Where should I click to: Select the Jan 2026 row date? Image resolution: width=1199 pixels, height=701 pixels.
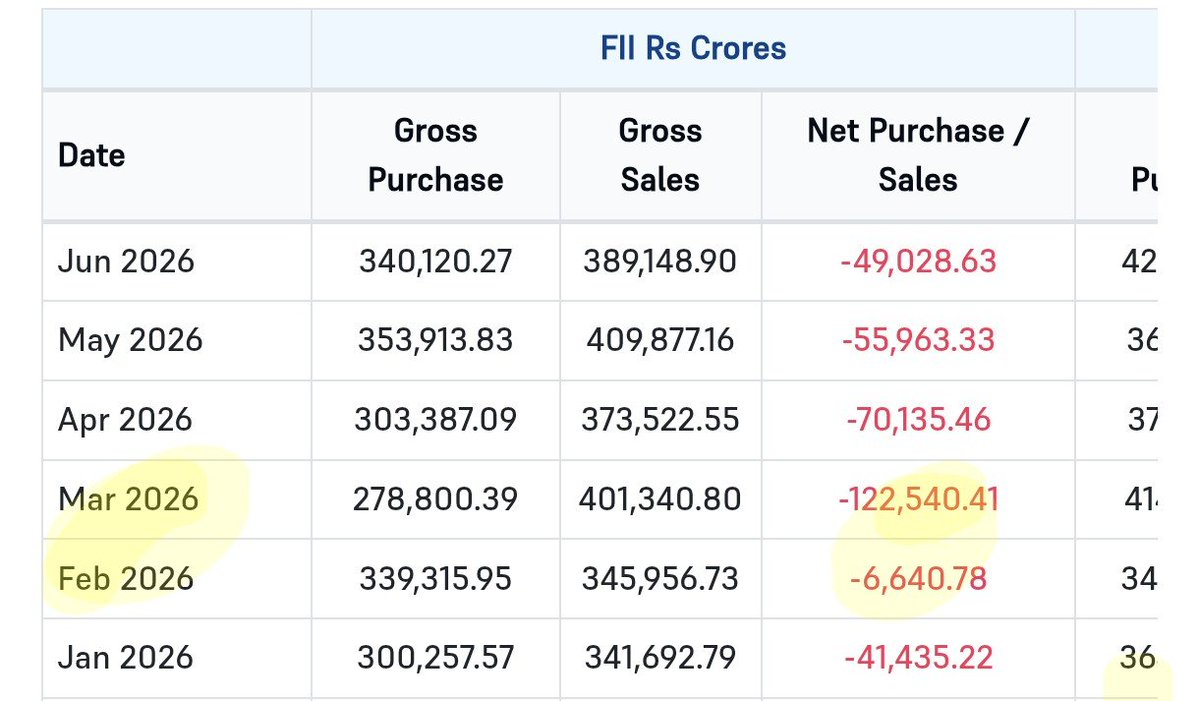pyautogui.click(x=125, y=657)
